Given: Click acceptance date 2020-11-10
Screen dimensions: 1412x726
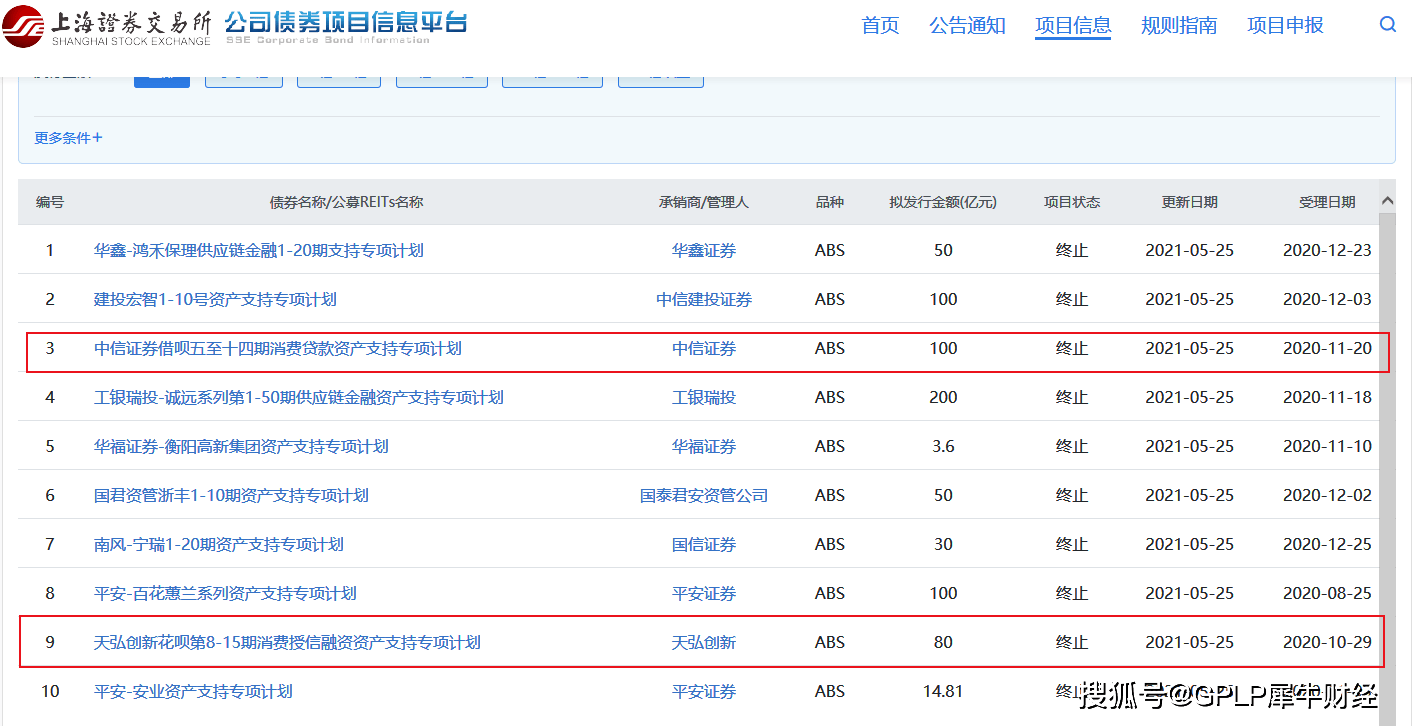Looking at the screenshot, I should coord(1327,446).
